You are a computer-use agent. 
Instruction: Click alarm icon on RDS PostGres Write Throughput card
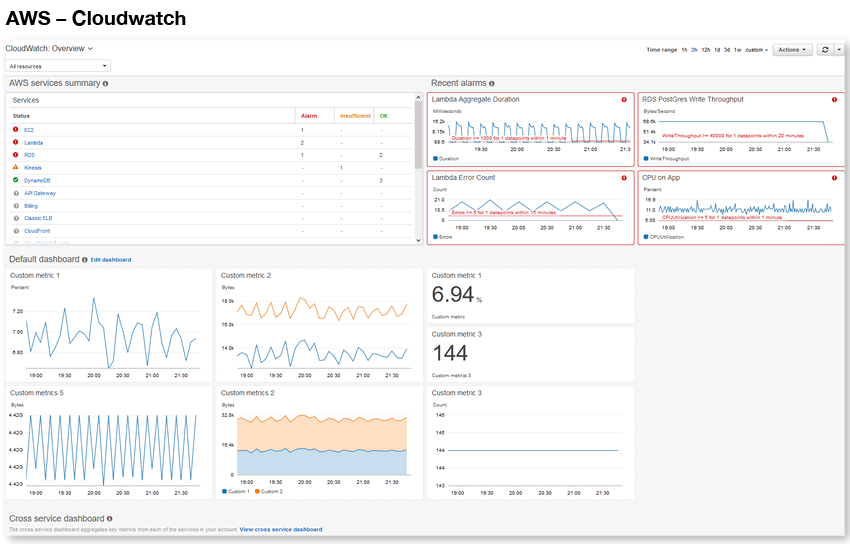coord(834,100)
